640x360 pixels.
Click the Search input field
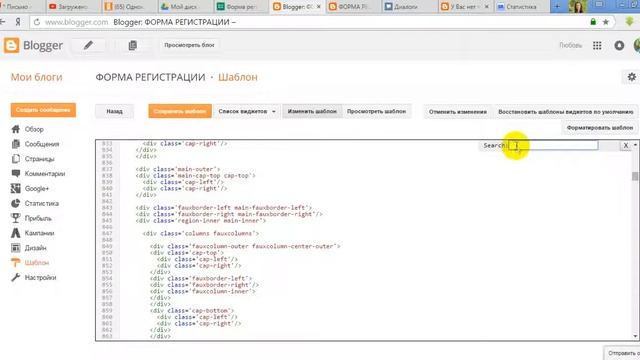point(553,145)
